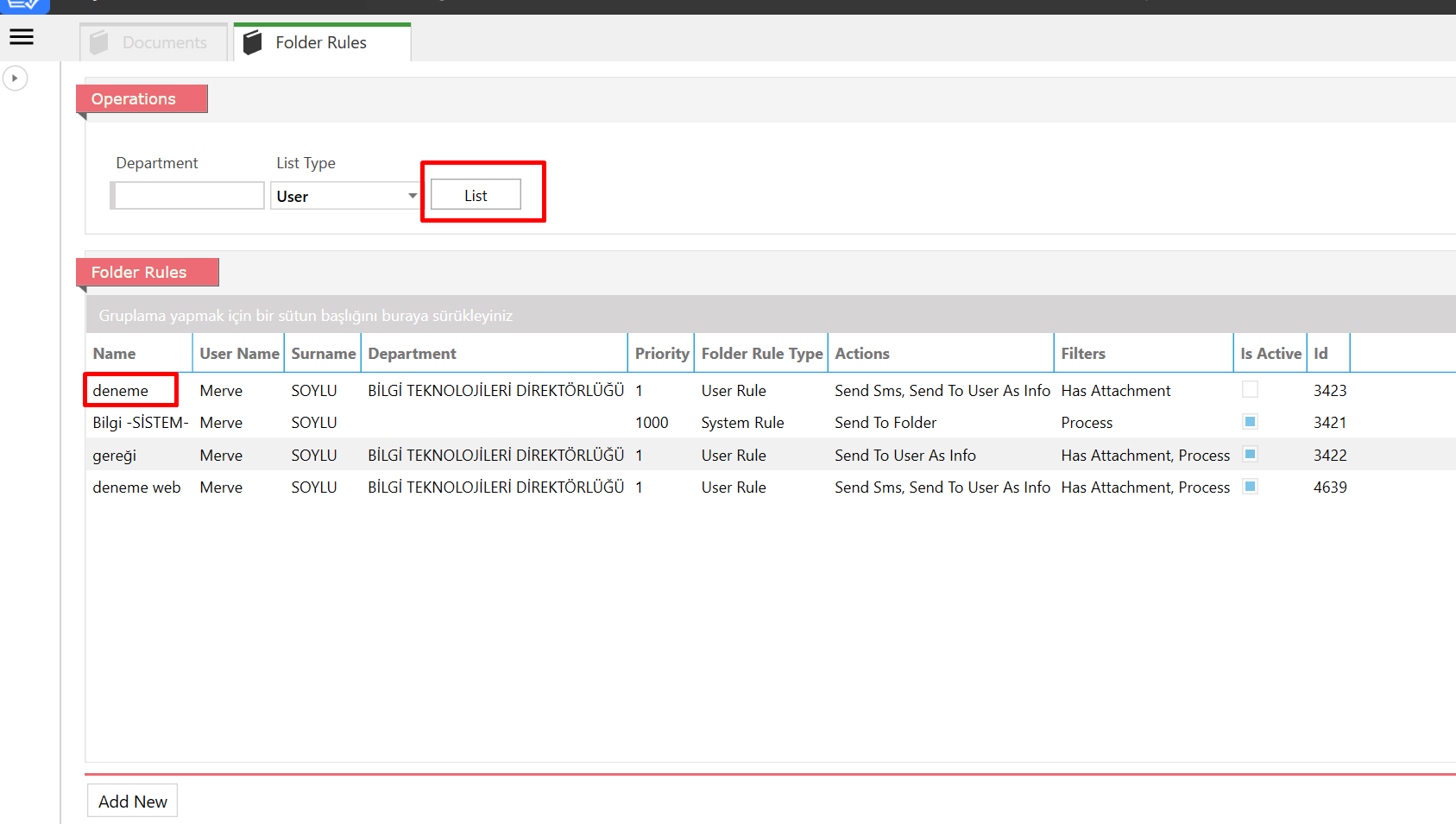
Task: Click the Add New button
Action: pyautogui.click(x=132, y=802)
